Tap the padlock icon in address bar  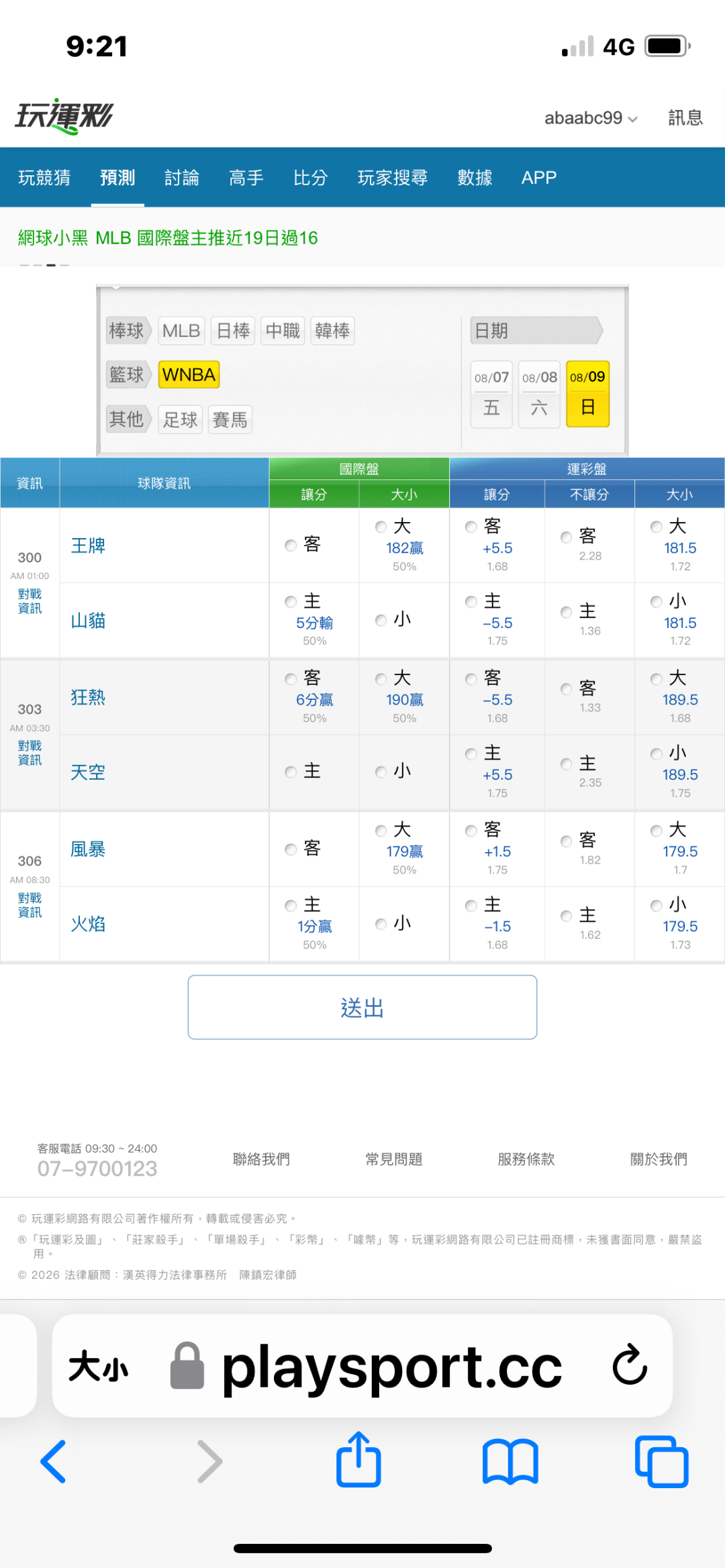pos(187,1365)
